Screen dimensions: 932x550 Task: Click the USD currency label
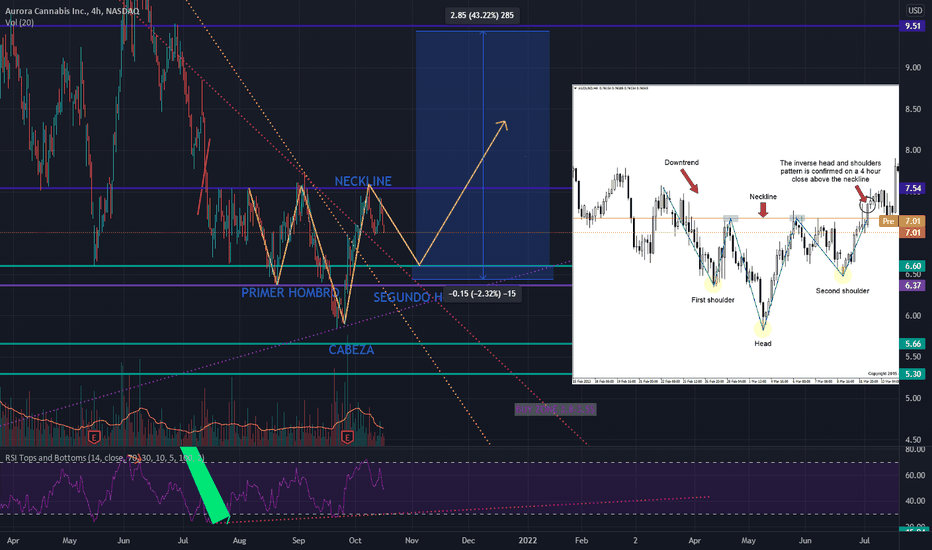[915, 11]
